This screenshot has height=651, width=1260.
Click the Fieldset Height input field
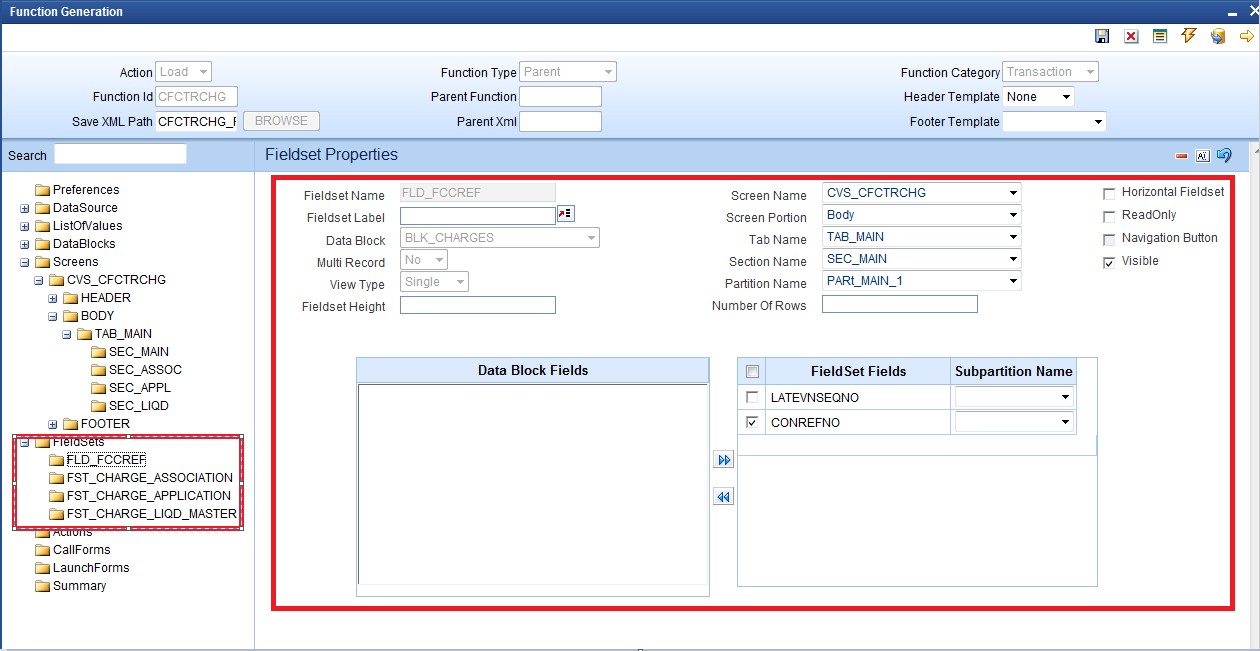click(x=478, y=305)
